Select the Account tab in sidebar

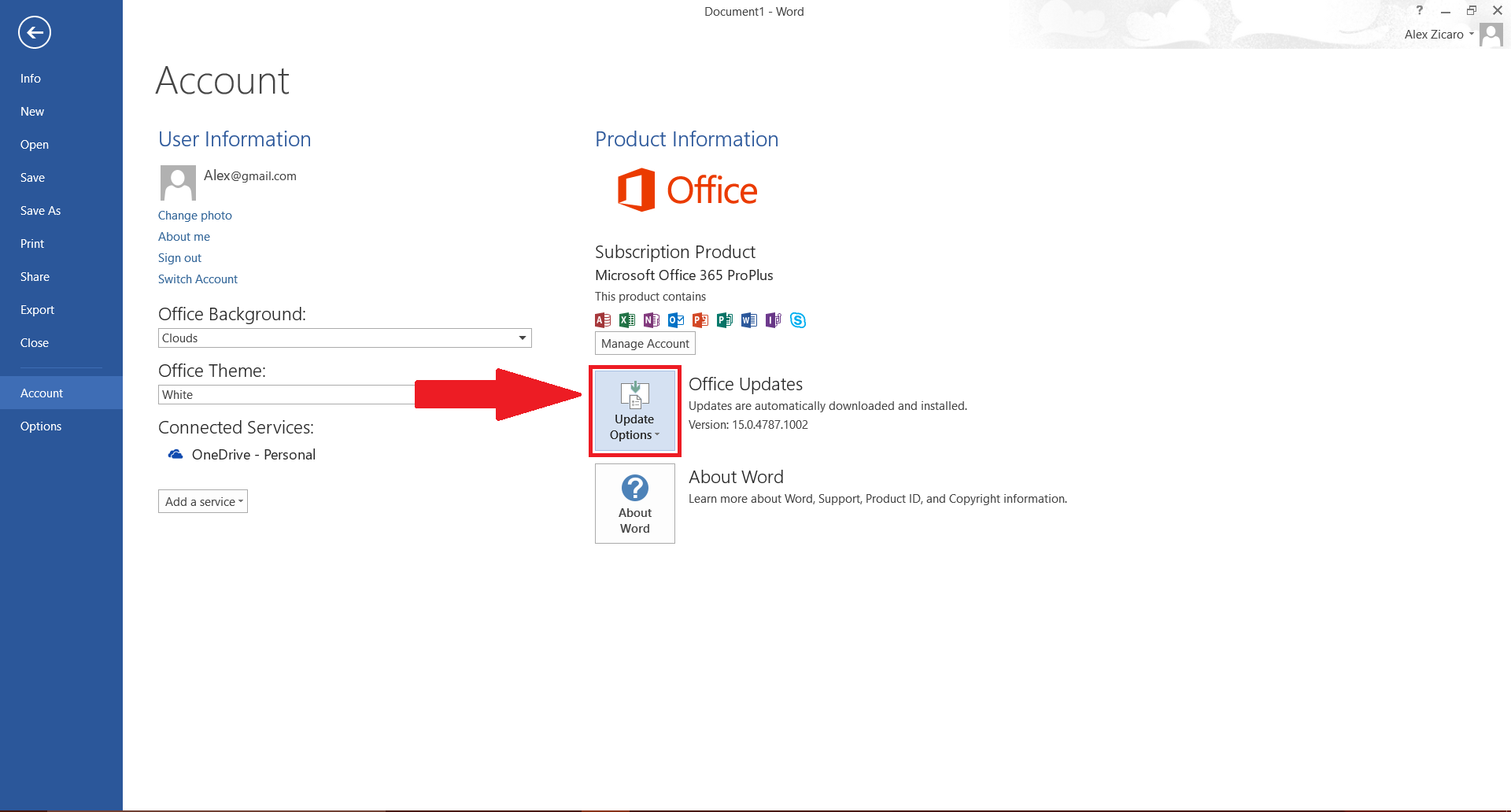61,393
